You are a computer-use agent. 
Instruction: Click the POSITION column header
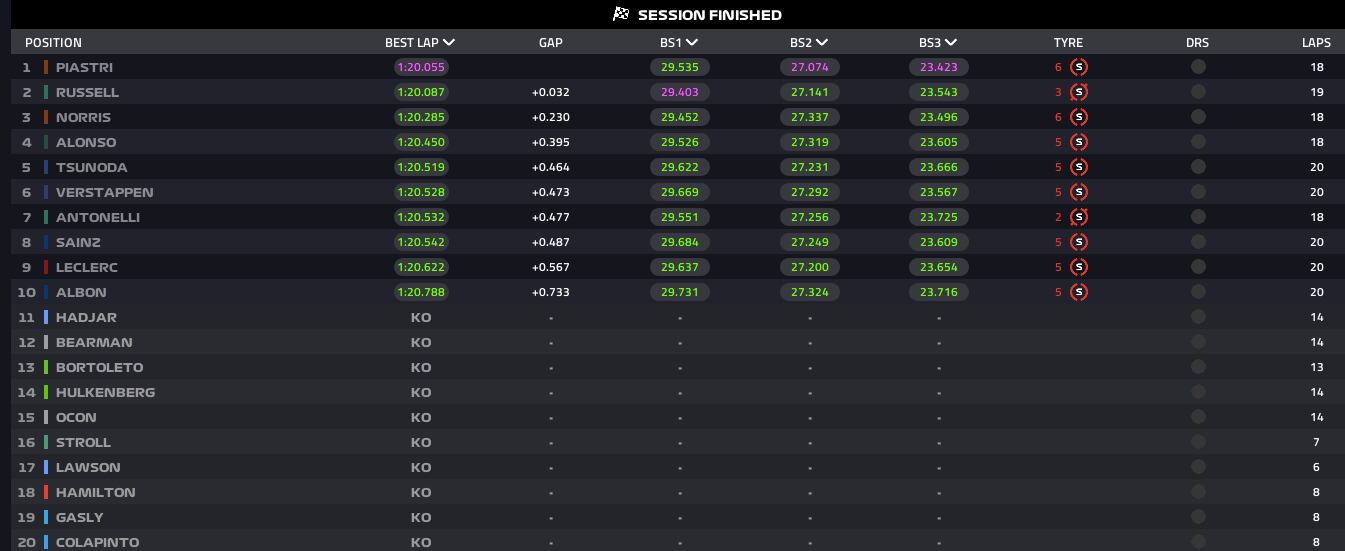point(53,43)
